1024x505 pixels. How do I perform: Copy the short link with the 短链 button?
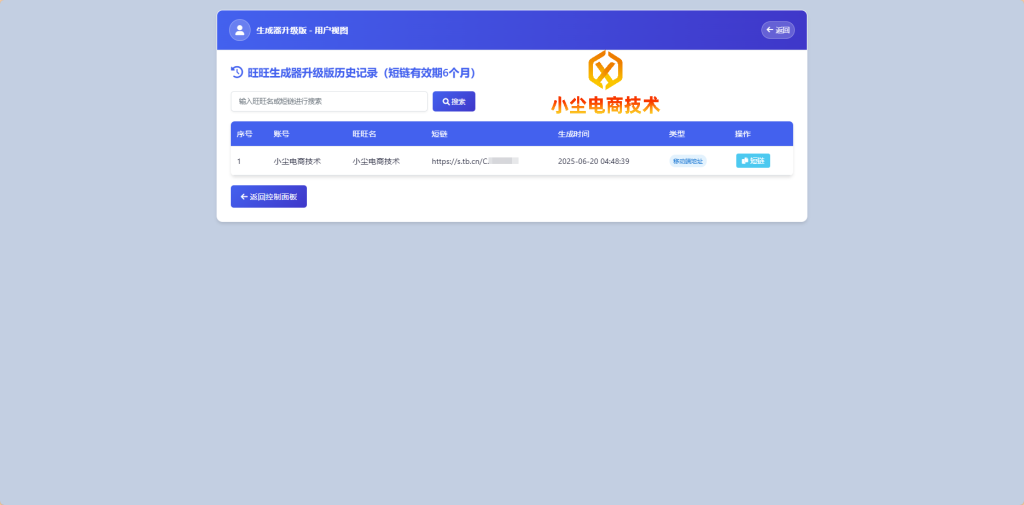click(x=753, y=161)
